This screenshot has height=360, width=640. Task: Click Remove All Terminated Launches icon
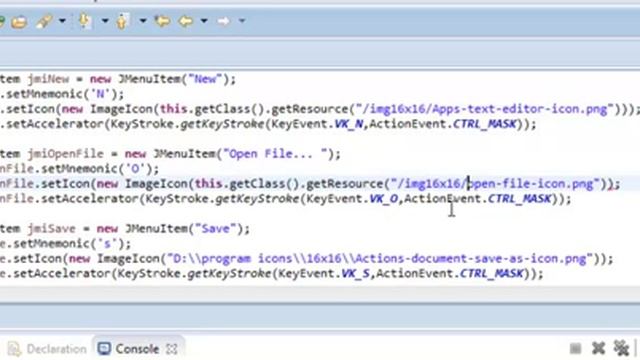pyautogui.click(x=621, y=349)
